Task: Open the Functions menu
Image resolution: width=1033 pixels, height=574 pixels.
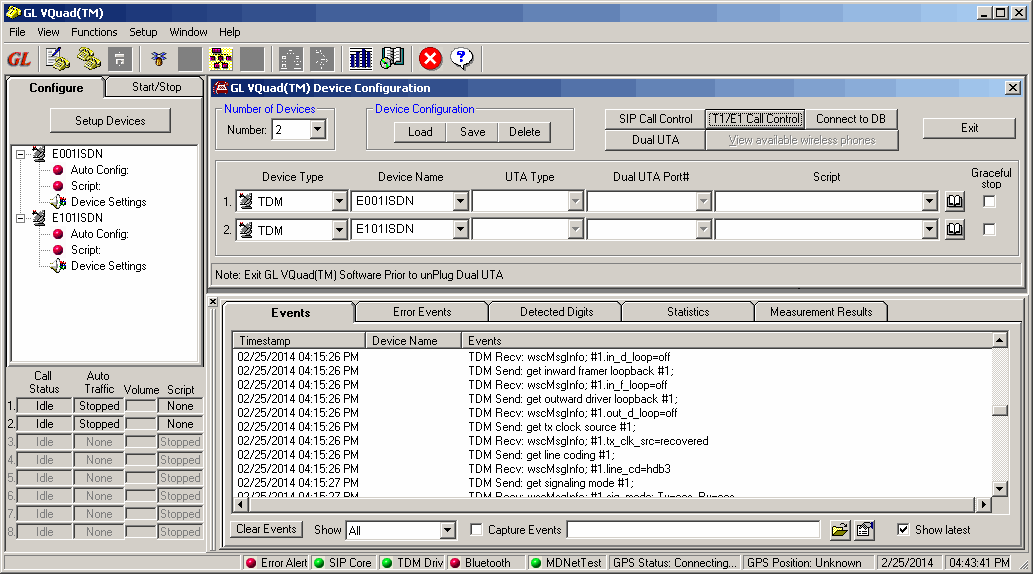Action: coord(94,32)
